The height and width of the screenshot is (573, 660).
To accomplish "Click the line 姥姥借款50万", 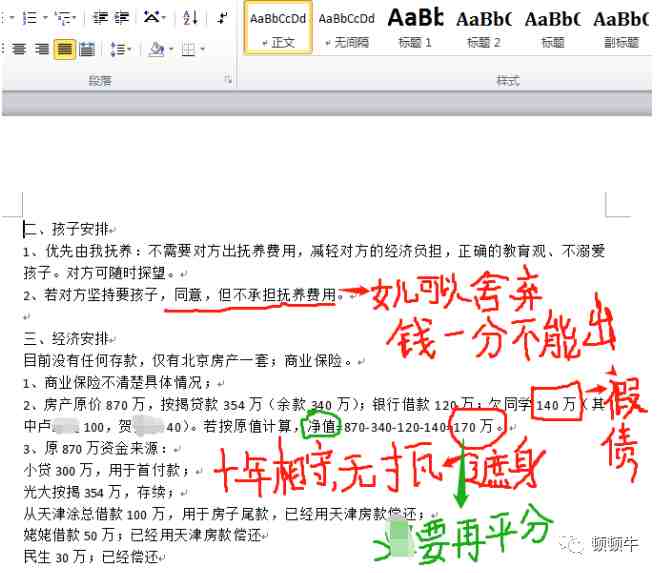I will tap(142, 536).
